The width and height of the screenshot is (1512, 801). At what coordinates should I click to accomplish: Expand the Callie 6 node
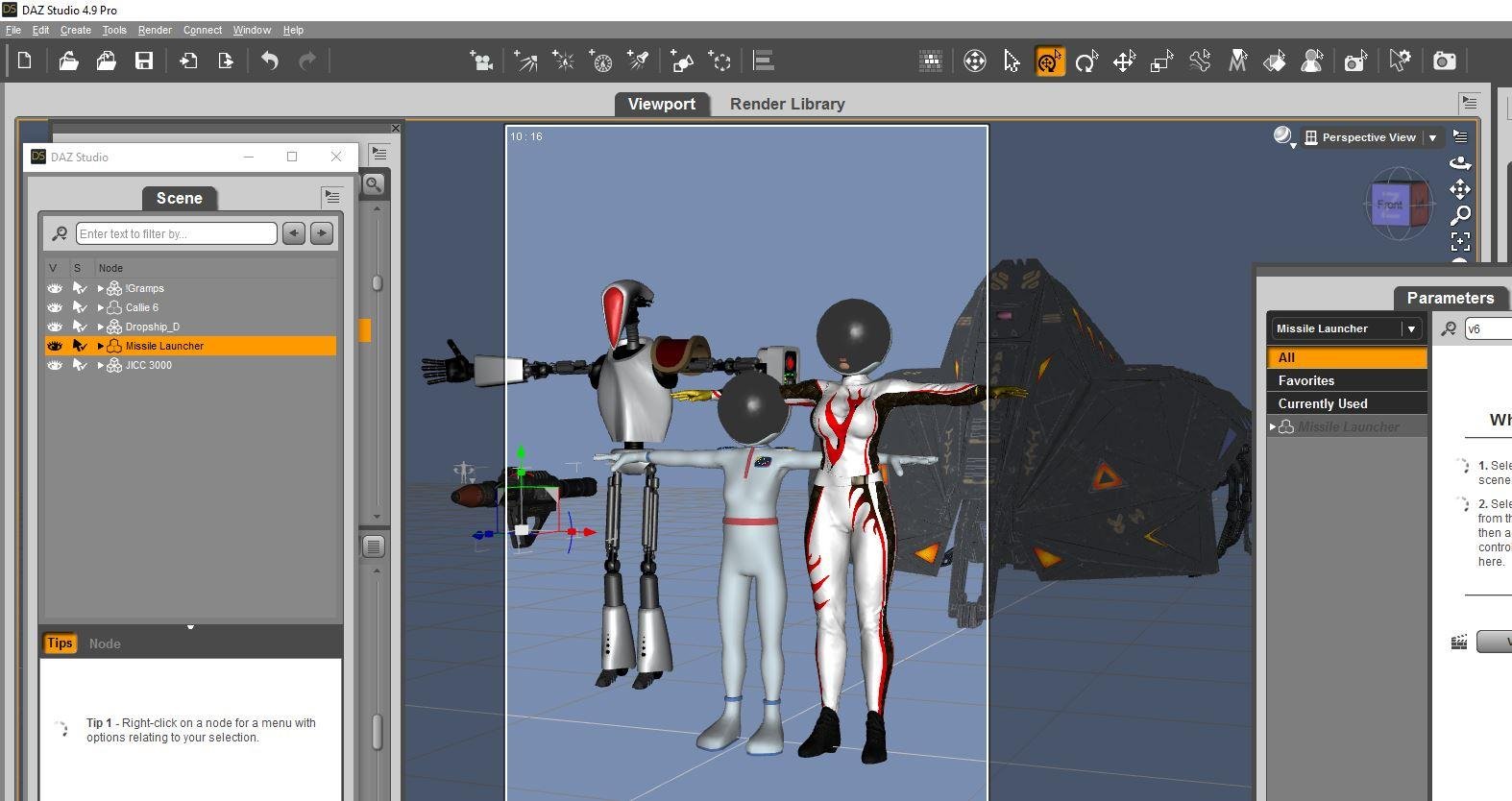click(x=100, y=307)
